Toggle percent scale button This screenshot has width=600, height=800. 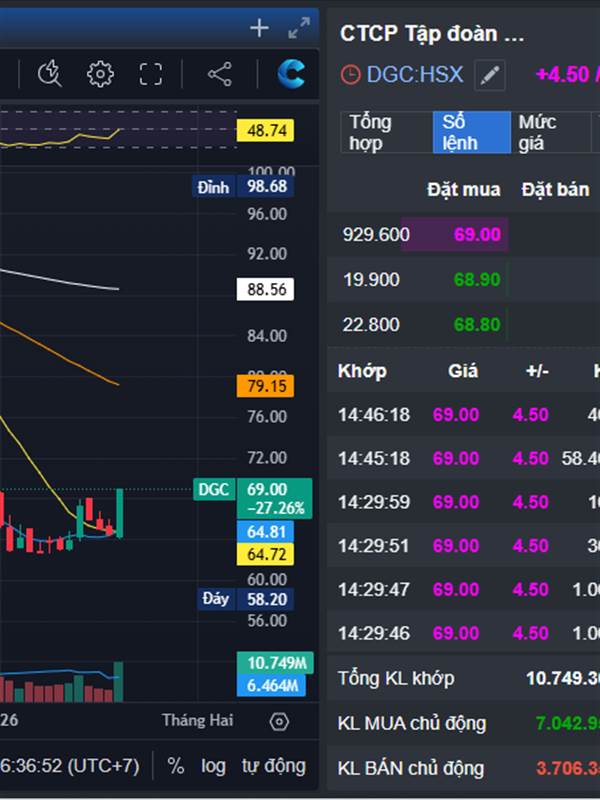176,766
